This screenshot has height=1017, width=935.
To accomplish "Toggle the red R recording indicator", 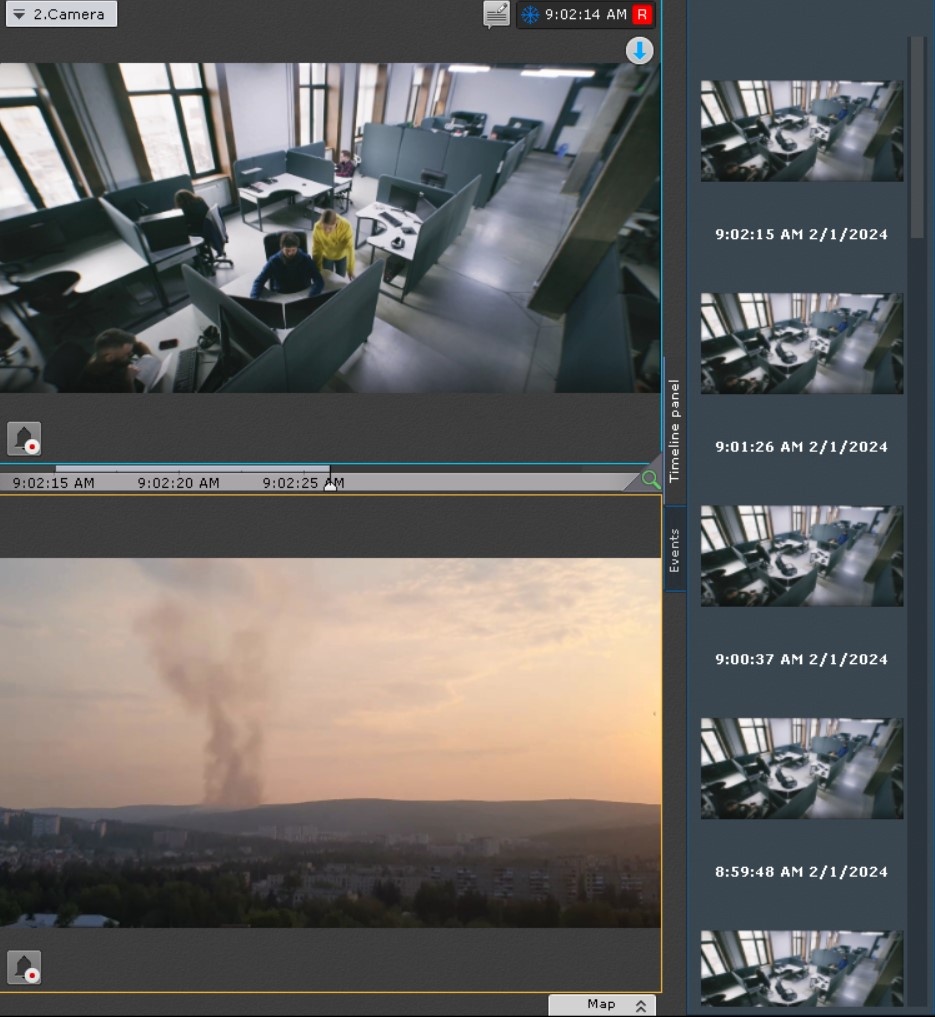I will (642, 15).
